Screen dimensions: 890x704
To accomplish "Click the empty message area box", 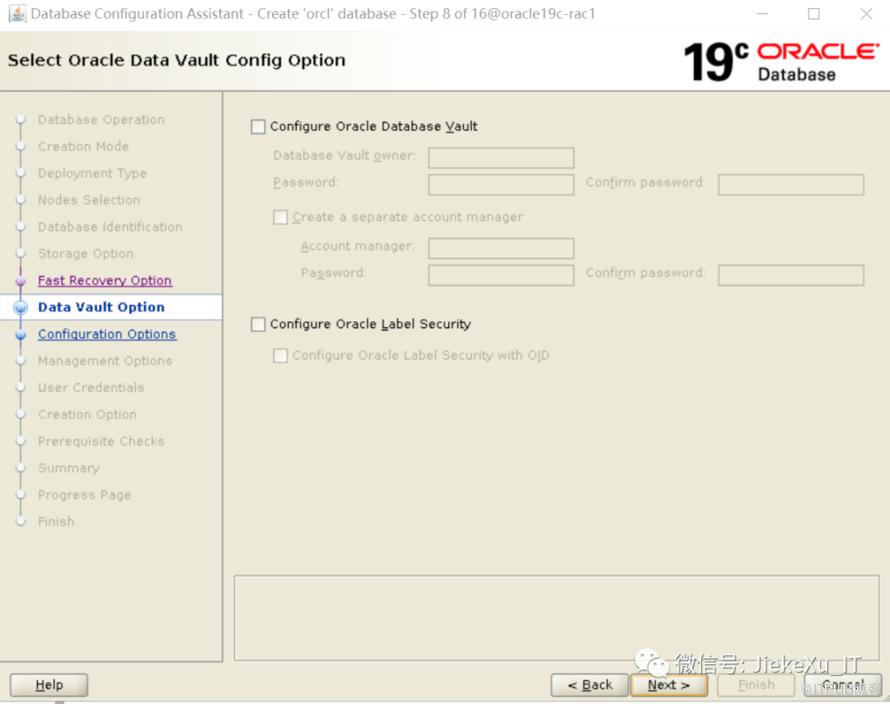I will [x=557, y=618].
